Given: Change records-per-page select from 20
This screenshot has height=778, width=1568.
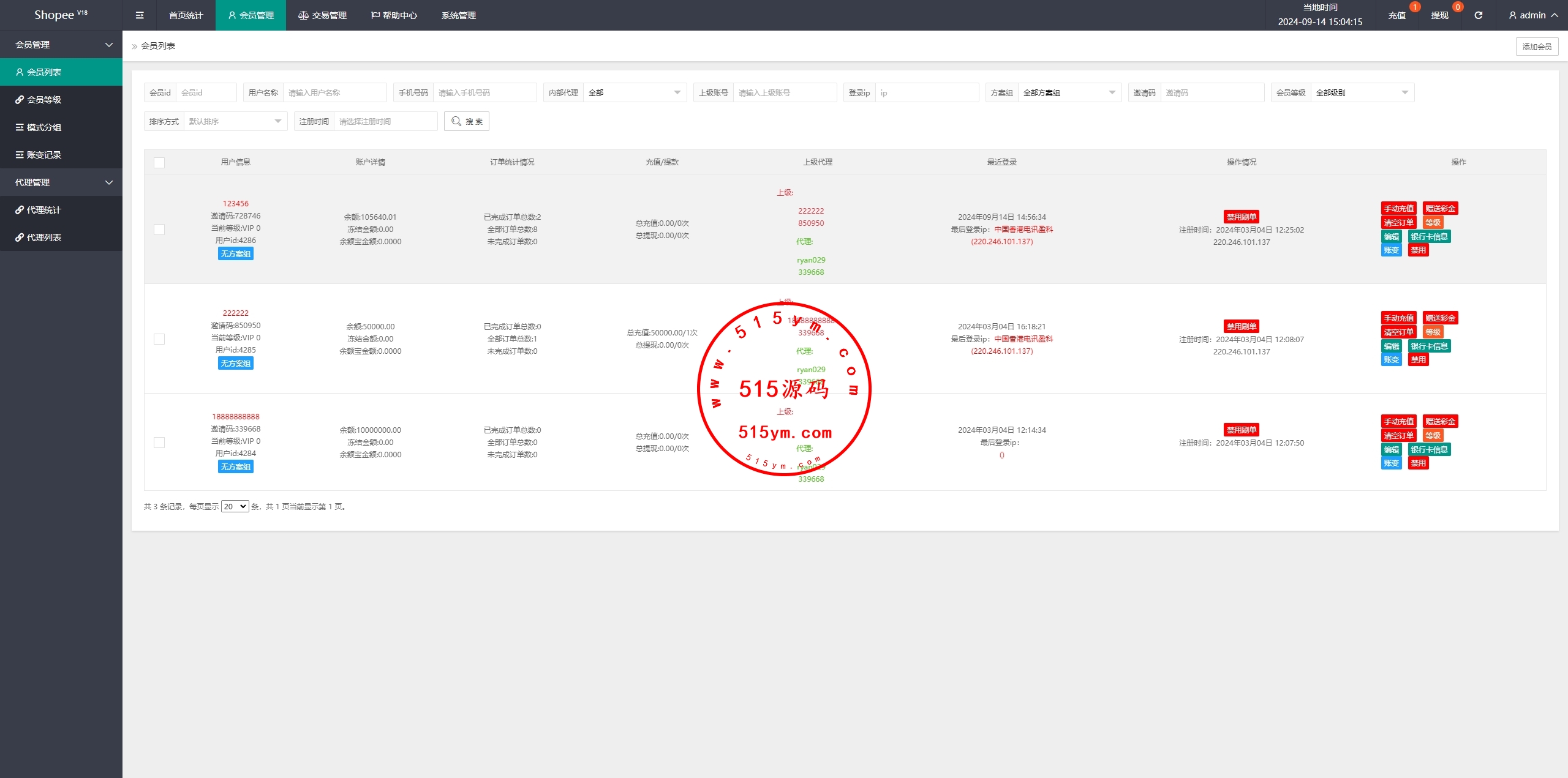Looking at the screenshot, I should [x=235, y=506].
